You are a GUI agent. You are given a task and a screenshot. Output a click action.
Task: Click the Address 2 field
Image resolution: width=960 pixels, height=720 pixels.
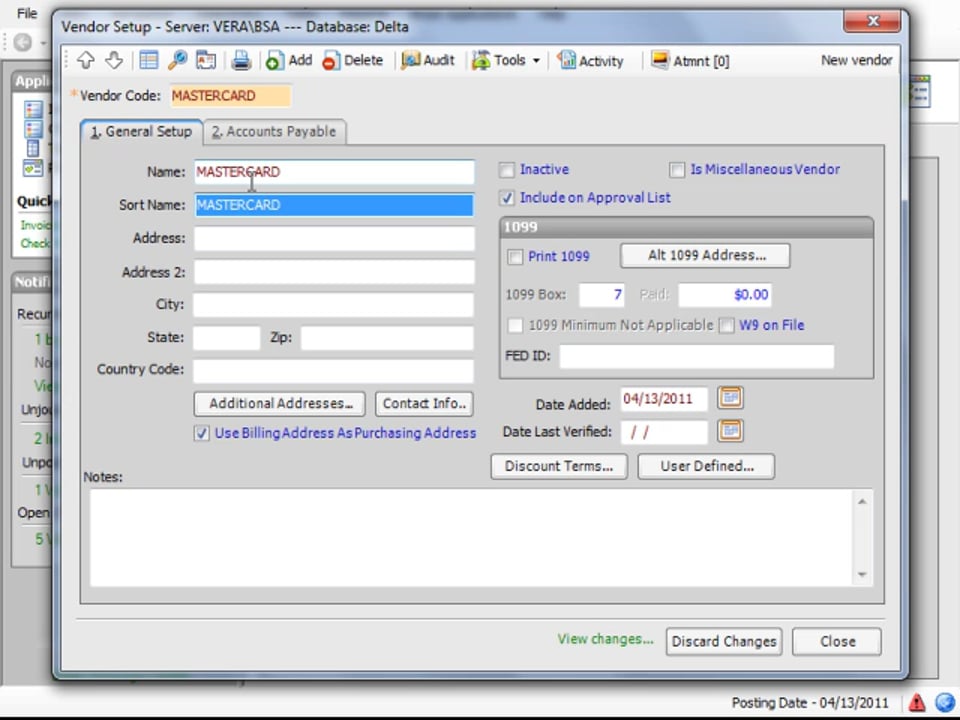(334, 272)
